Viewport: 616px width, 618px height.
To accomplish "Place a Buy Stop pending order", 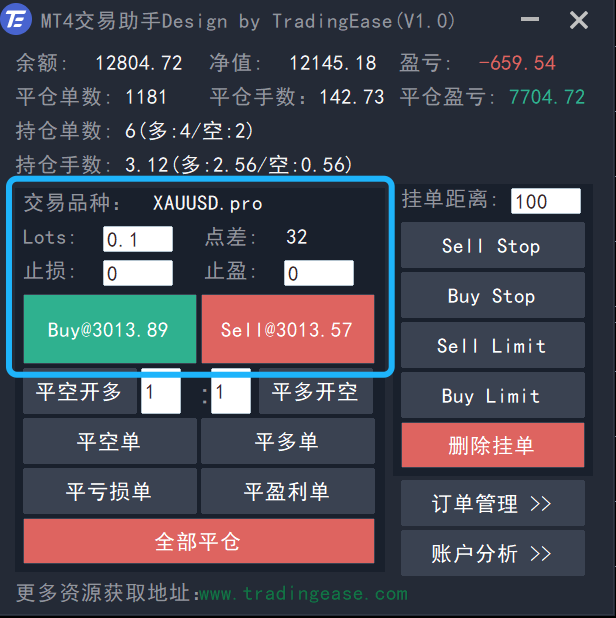I will point(492,296).
